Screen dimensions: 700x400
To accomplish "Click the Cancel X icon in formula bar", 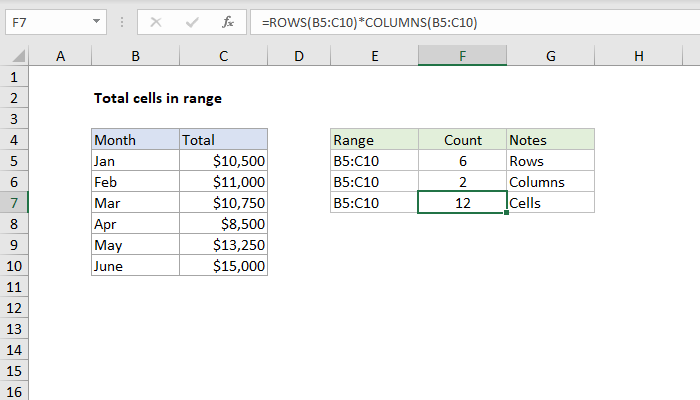I will 157,21.
